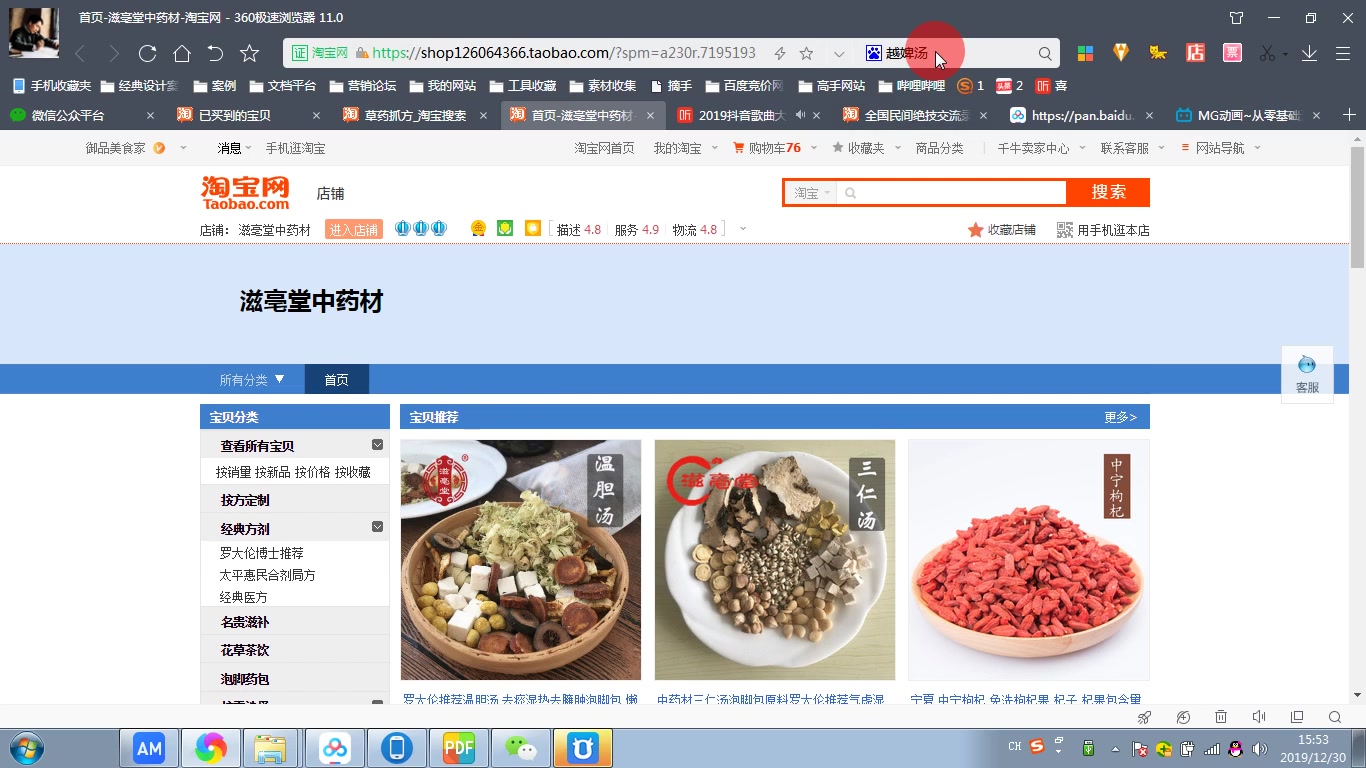Open the browser main menu icon
The height and width of the screenshot is (768, 1366).
[x=1343, y=53]
